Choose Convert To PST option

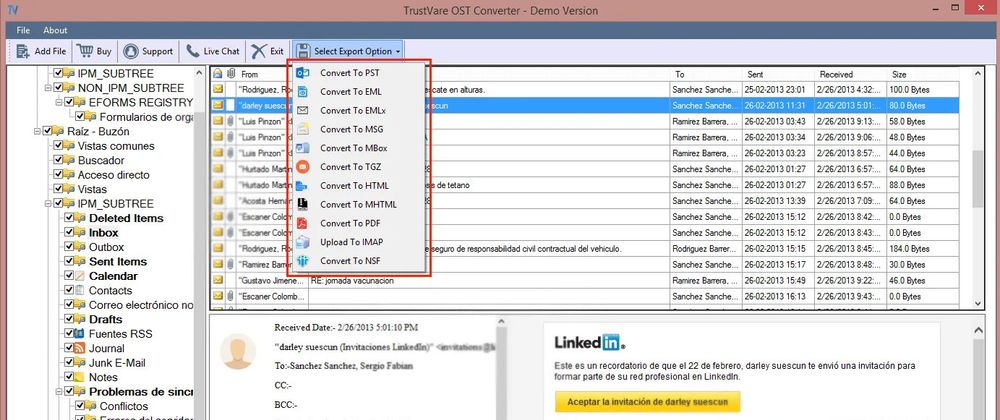tap(349, 73)
